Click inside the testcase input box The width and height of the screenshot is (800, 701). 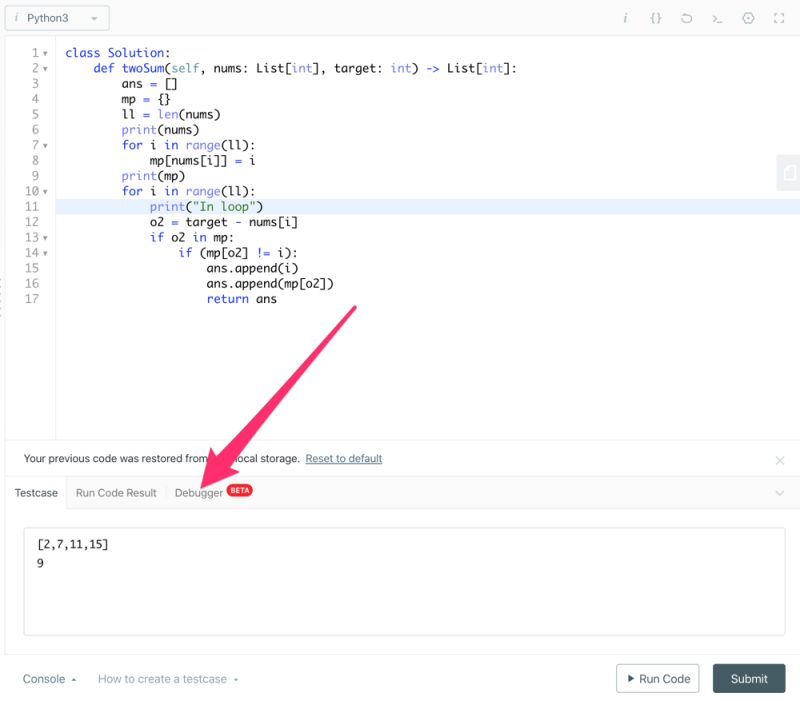[x=404, y=581]
